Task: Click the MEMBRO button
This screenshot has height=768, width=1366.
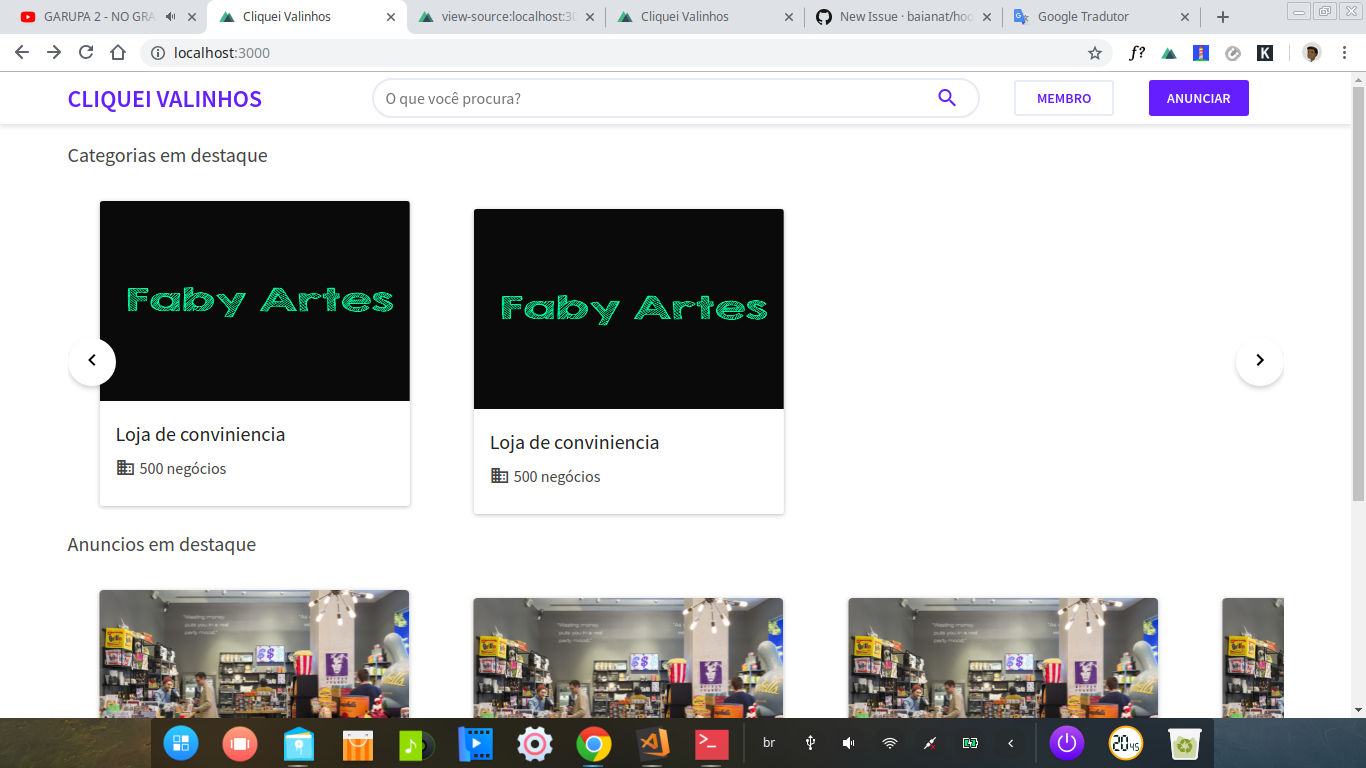Action: click(1063, 97)
